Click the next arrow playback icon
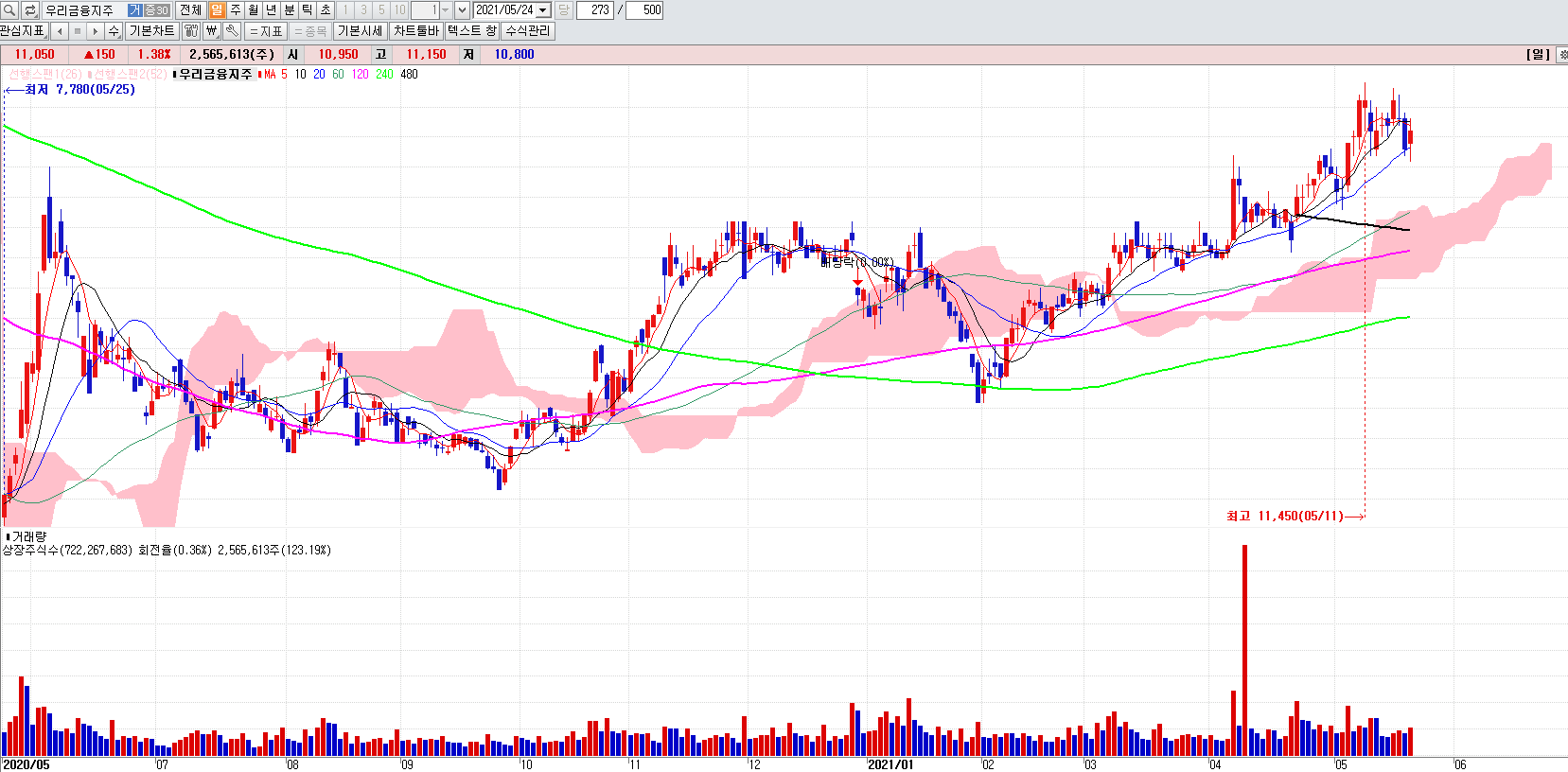 [x=96, y=30]
